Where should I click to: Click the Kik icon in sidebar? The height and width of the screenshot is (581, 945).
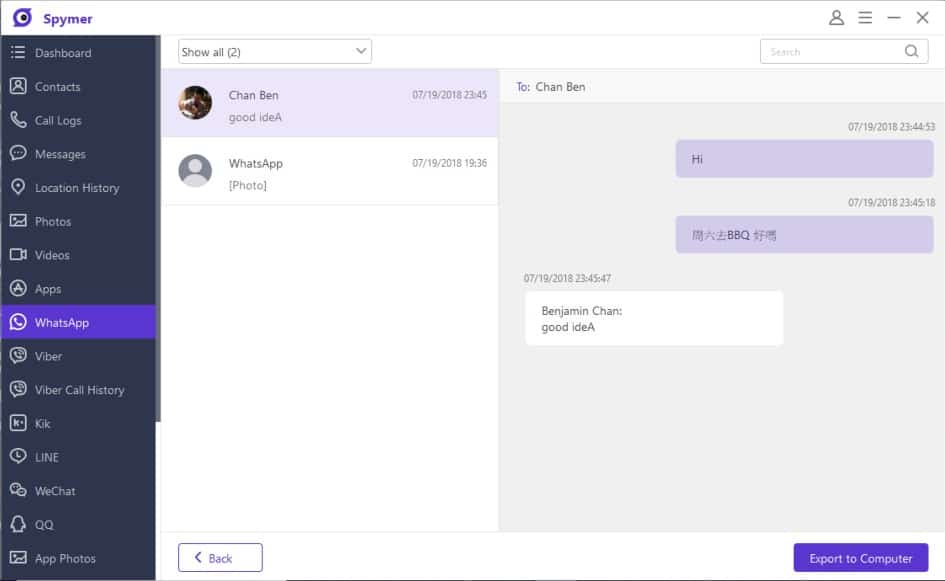click(x=18, y=423)
